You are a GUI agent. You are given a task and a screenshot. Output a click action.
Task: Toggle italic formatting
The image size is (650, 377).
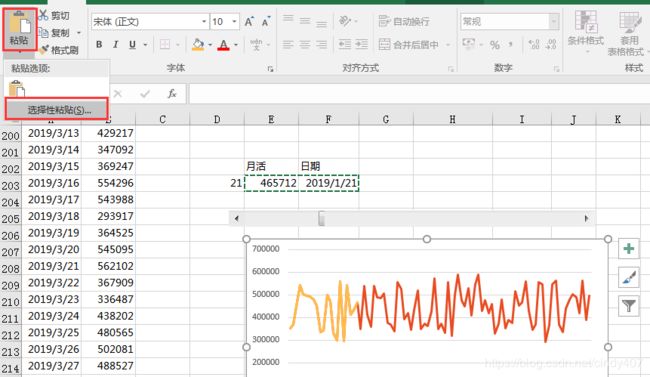click(116, 44)
